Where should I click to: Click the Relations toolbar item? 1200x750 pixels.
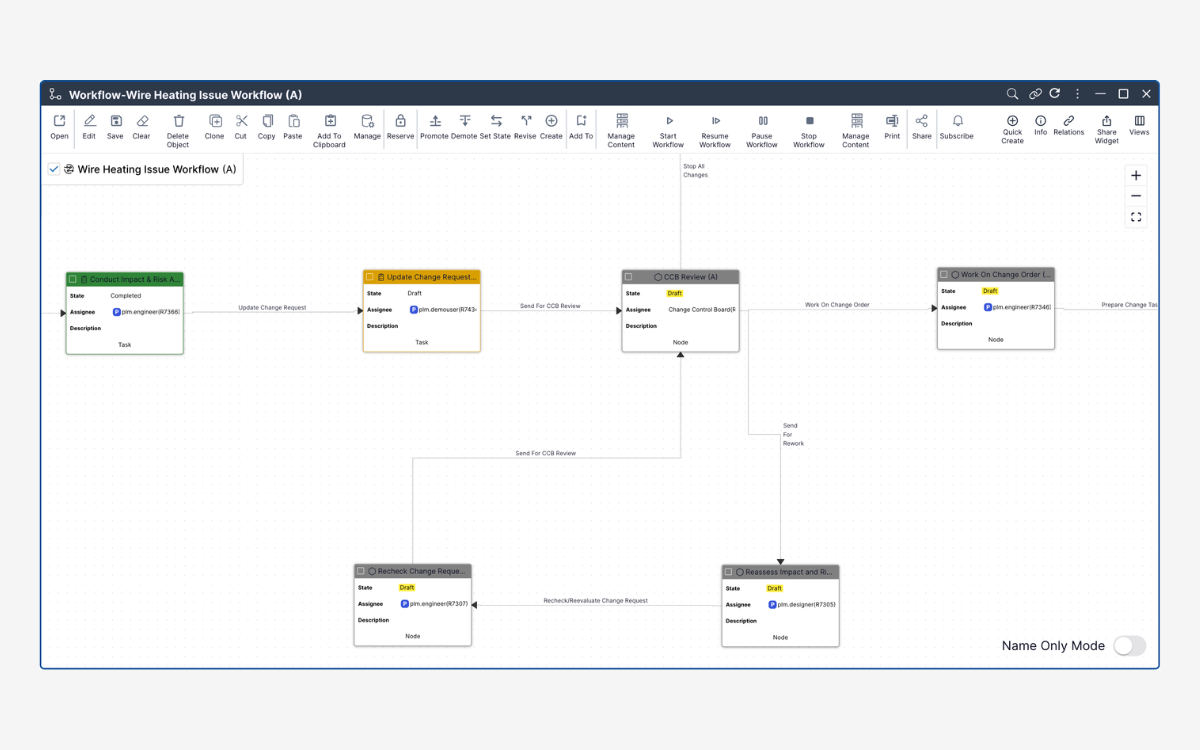[1068, 121]
